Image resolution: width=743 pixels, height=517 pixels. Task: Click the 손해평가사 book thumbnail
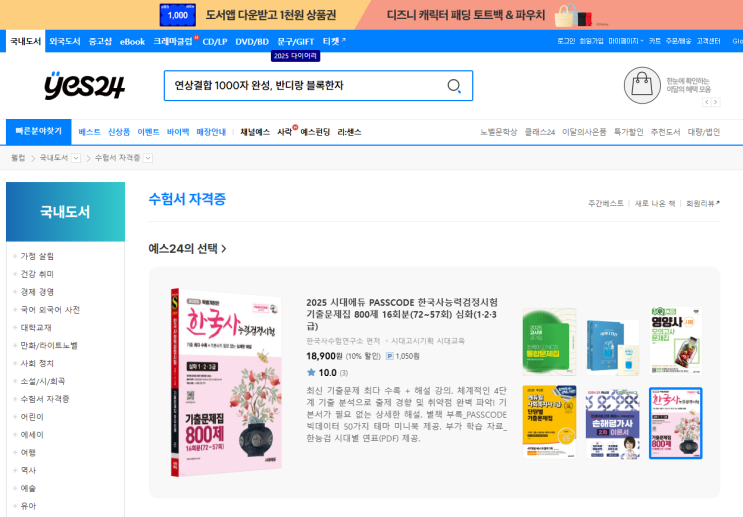(x=613, y=424)
